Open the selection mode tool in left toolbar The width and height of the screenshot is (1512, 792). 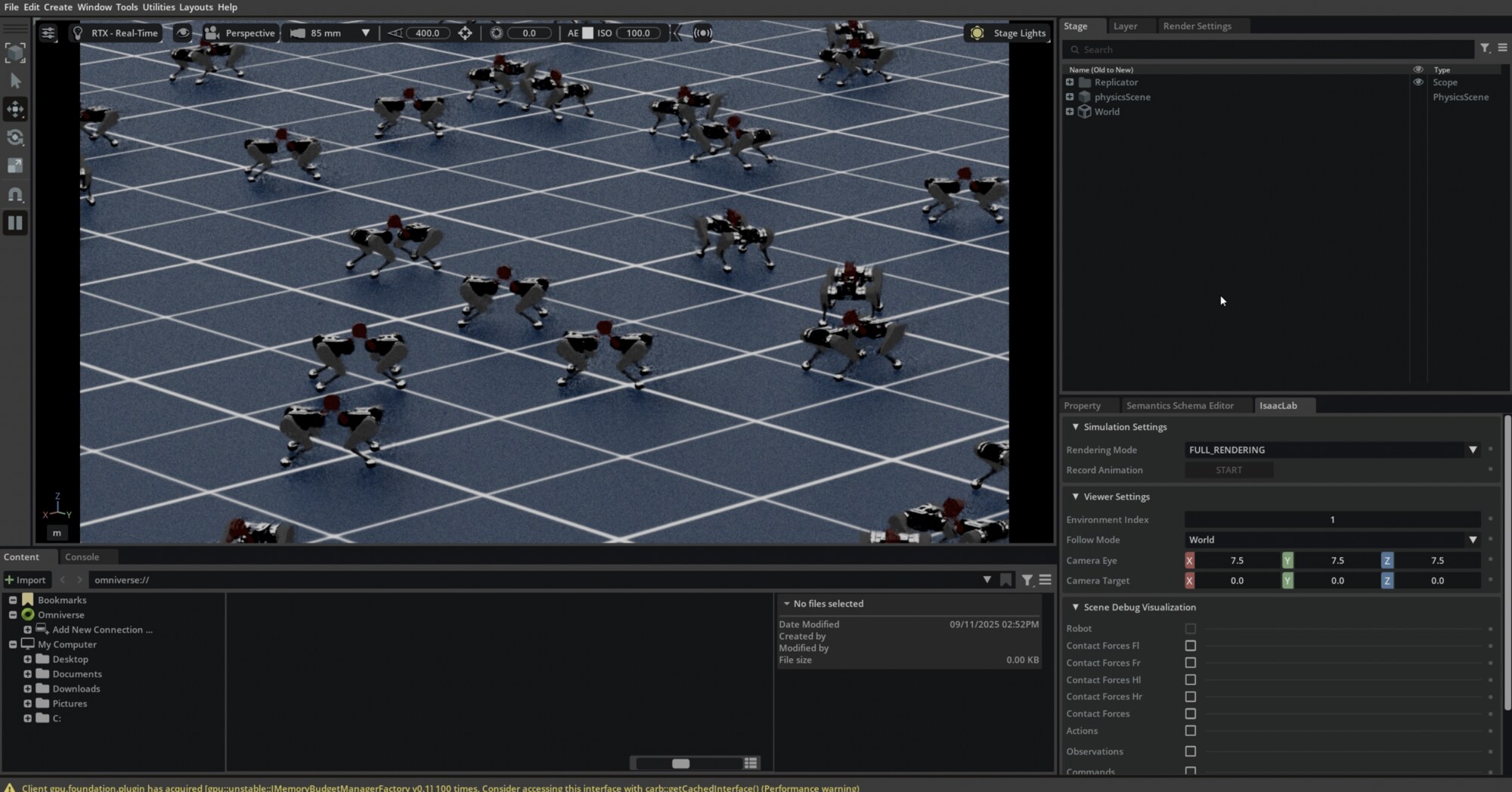[x=15, y=53]
